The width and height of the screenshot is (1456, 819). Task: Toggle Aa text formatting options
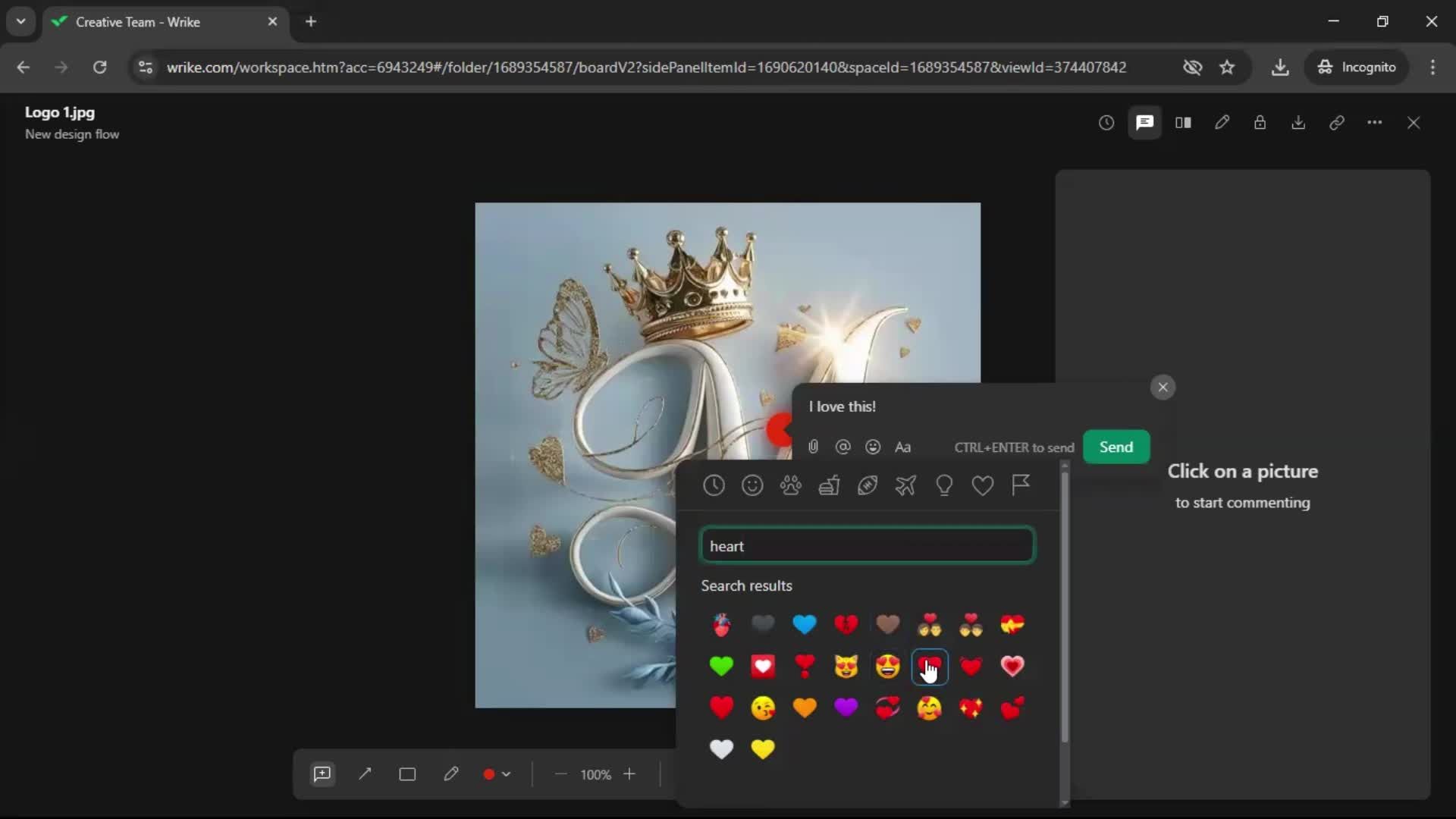click(902, 447)
